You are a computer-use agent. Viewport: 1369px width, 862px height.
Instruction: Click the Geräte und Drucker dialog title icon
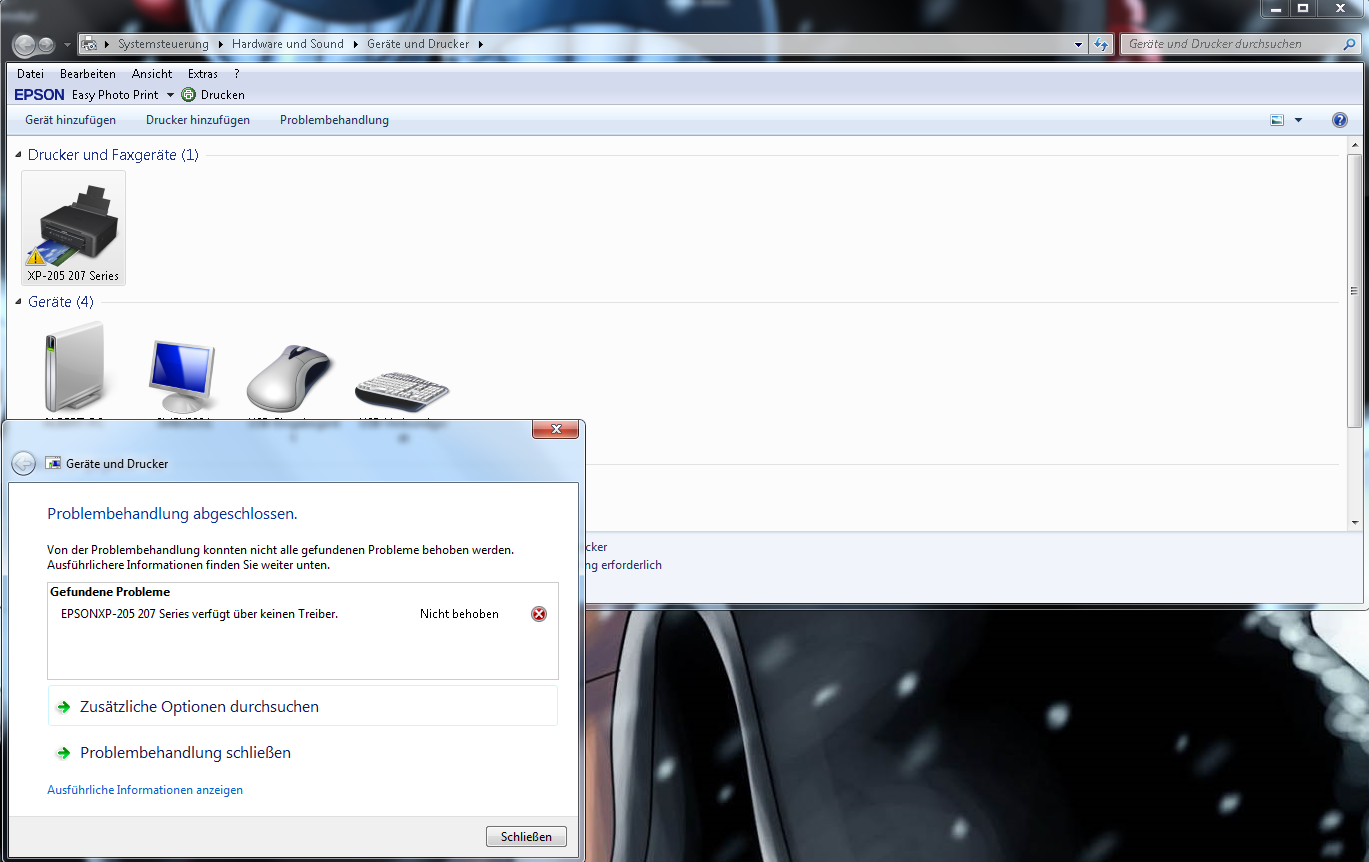pos(53,464)
